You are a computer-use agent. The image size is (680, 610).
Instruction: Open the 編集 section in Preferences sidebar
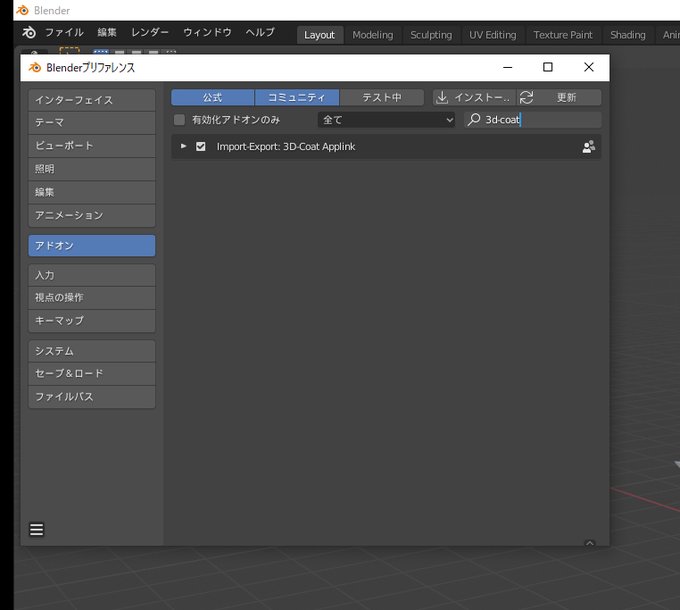[x=92, y=192]
